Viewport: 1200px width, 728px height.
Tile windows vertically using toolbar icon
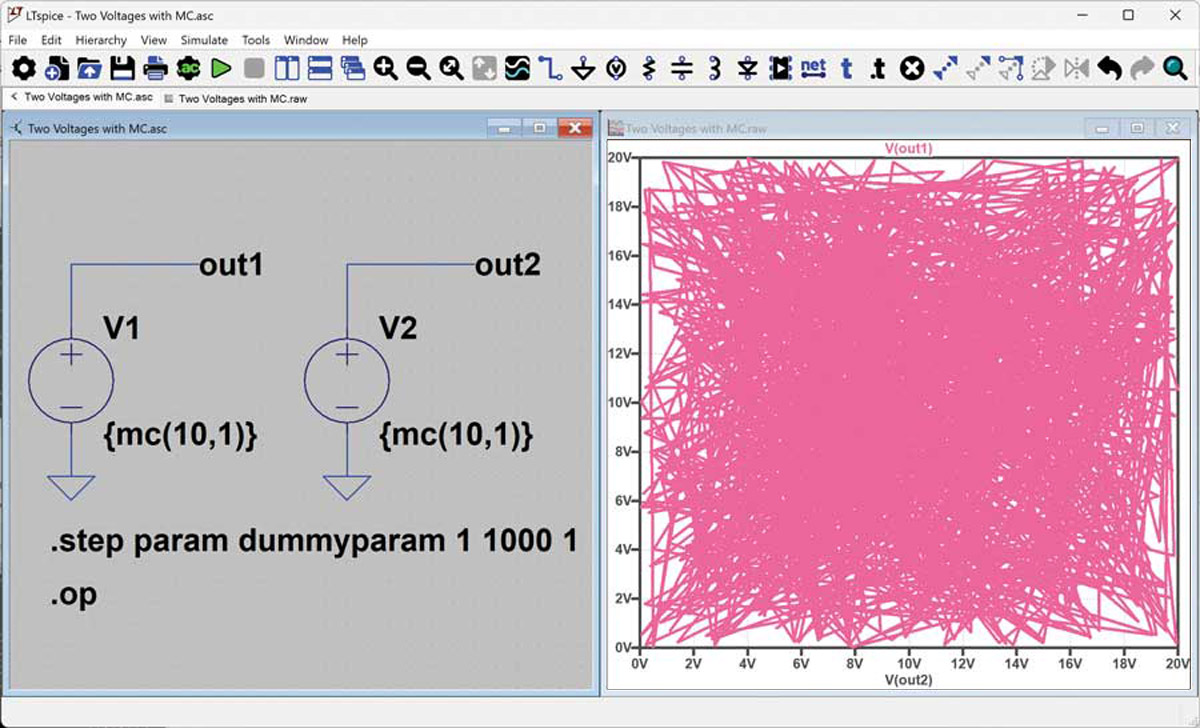287,68
